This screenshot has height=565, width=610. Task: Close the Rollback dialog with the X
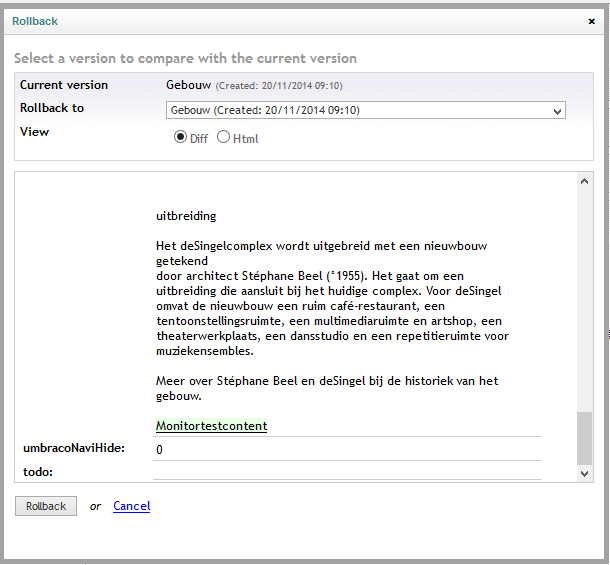[x=591, y=21]
